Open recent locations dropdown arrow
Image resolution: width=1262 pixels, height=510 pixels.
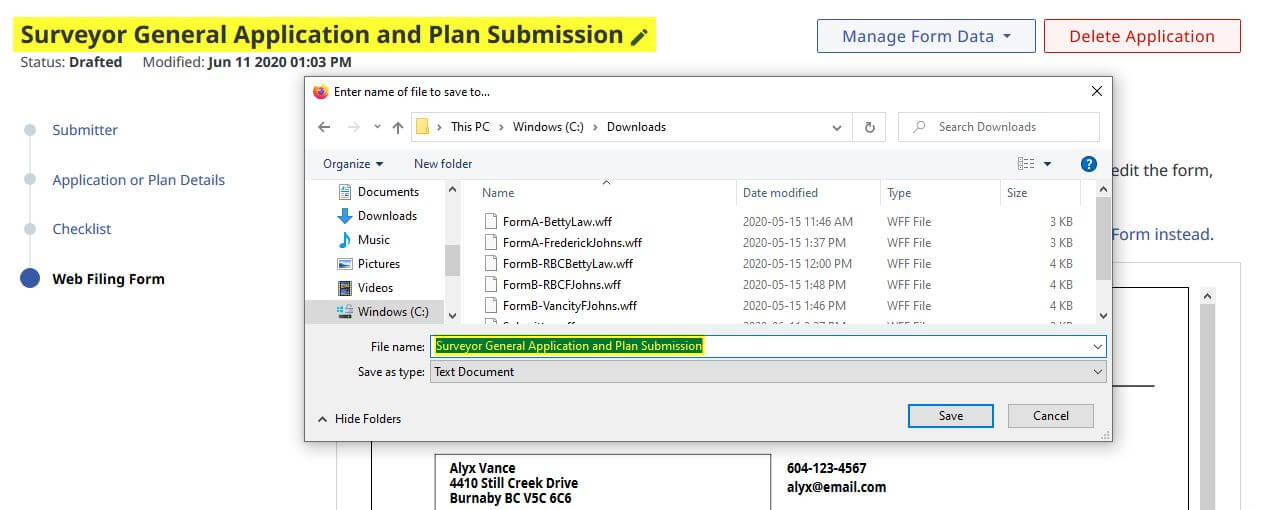(377, 127)
